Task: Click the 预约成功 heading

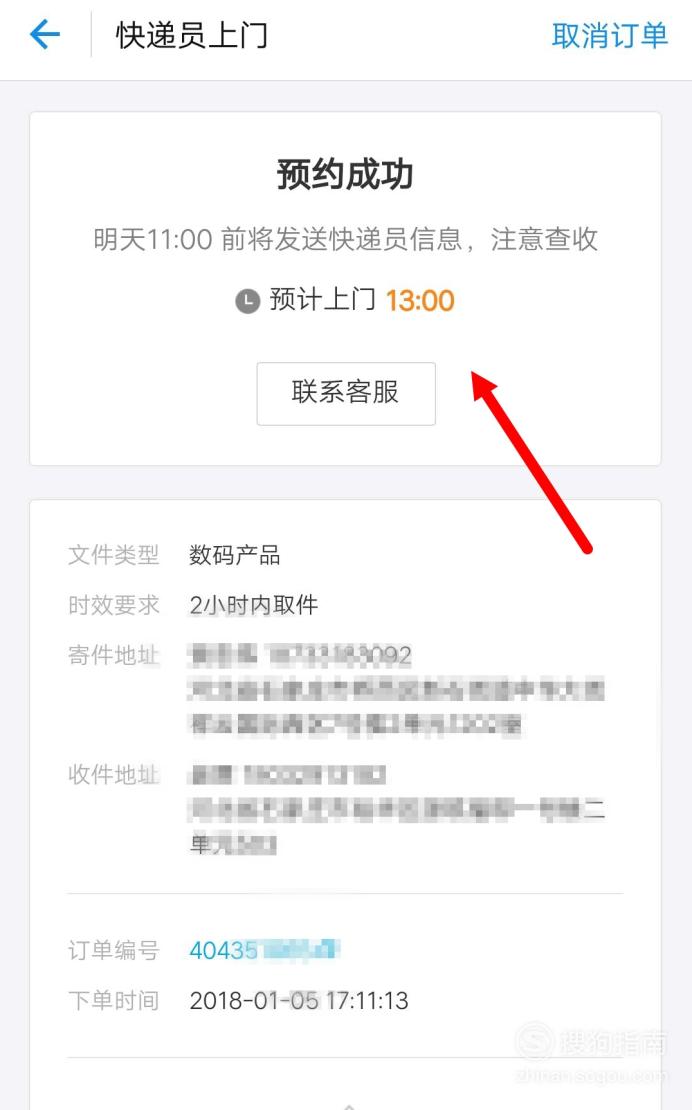Action: (x=345, y=174)
